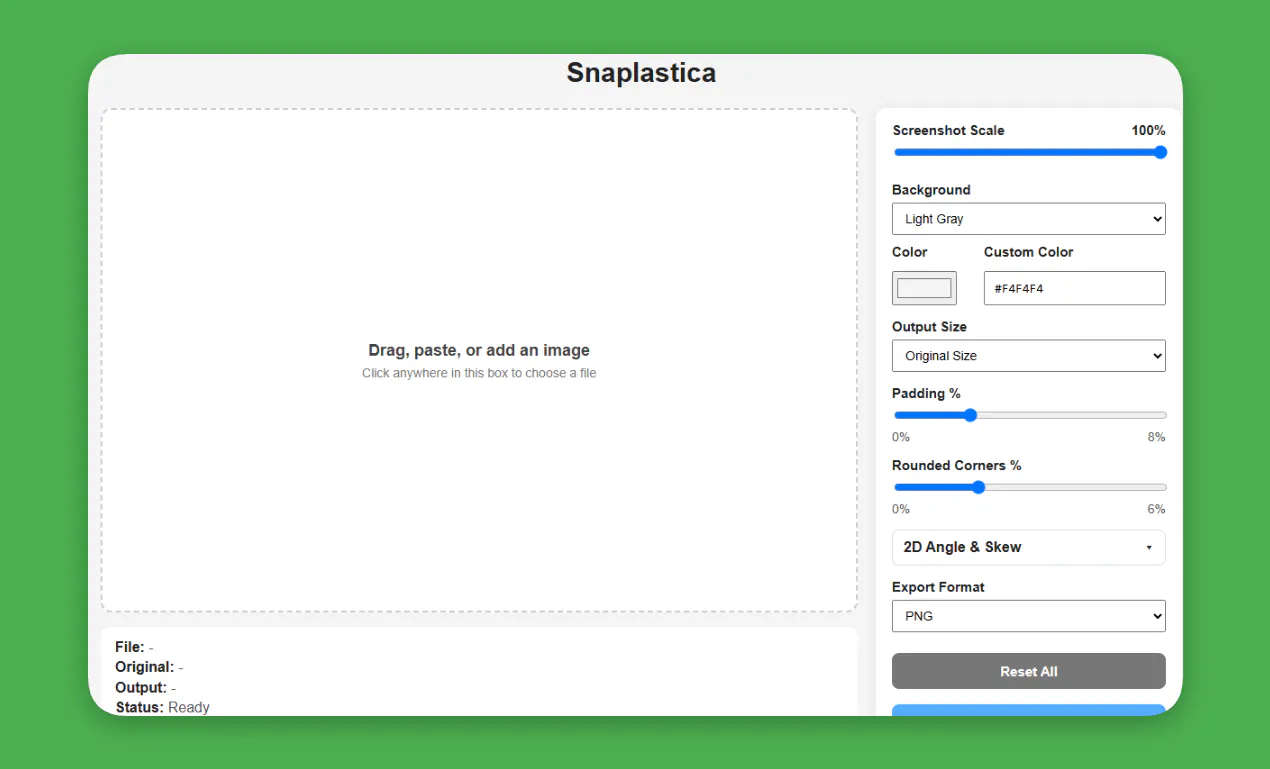Click the Snaplastica title
This screenshot has width=1270, height=769.
pos(641,73)
